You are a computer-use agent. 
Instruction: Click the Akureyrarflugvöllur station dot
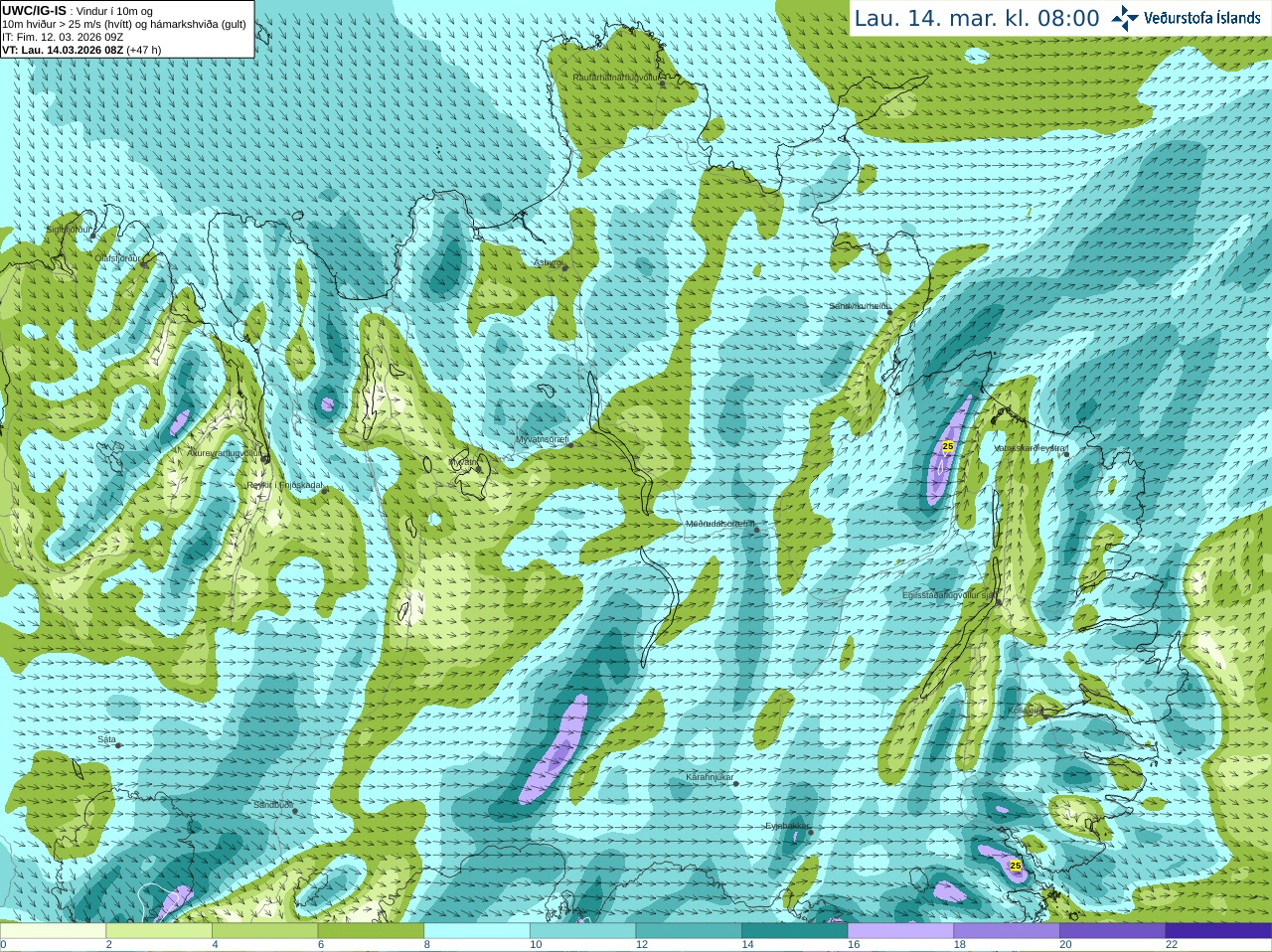point(265,459)
